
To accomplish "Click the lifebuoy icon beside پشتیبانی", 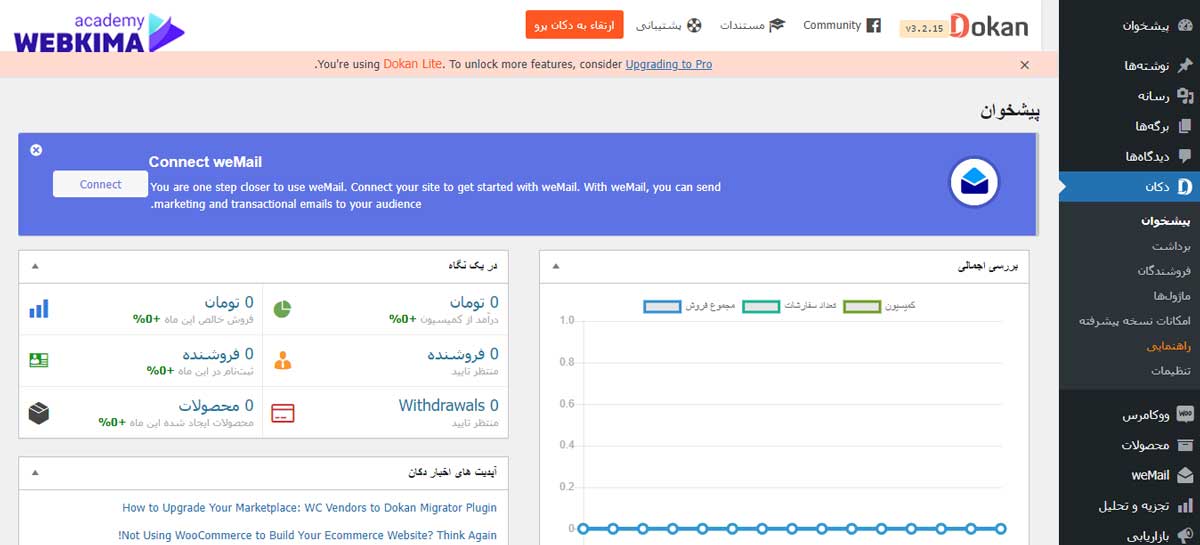I will pyautogui.click(x=694, y=25).
